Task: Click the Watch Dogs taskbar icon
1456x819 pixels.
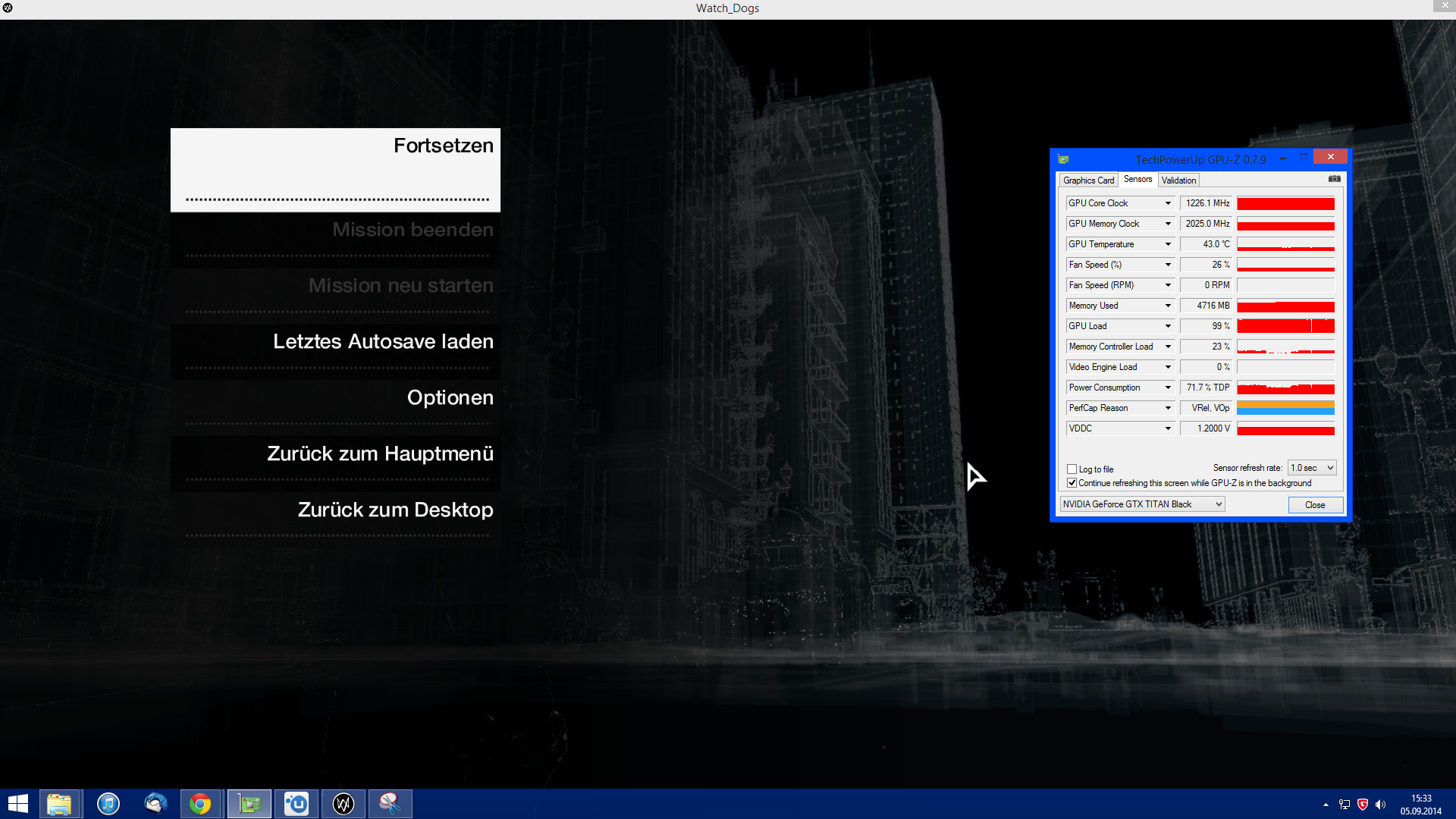Action: click(344, 803)
